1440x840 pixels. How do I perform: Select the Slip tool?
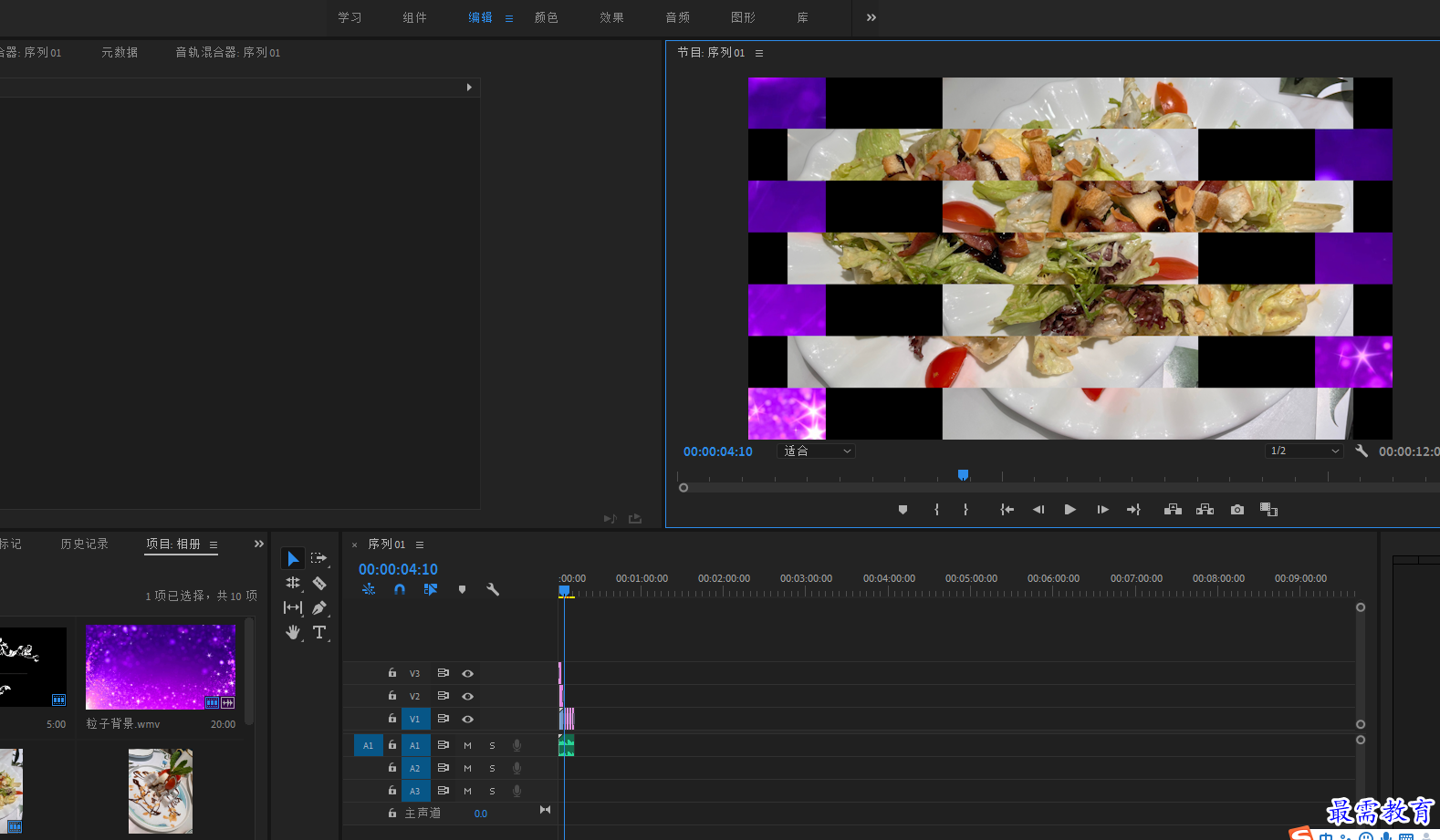(293, 607)
